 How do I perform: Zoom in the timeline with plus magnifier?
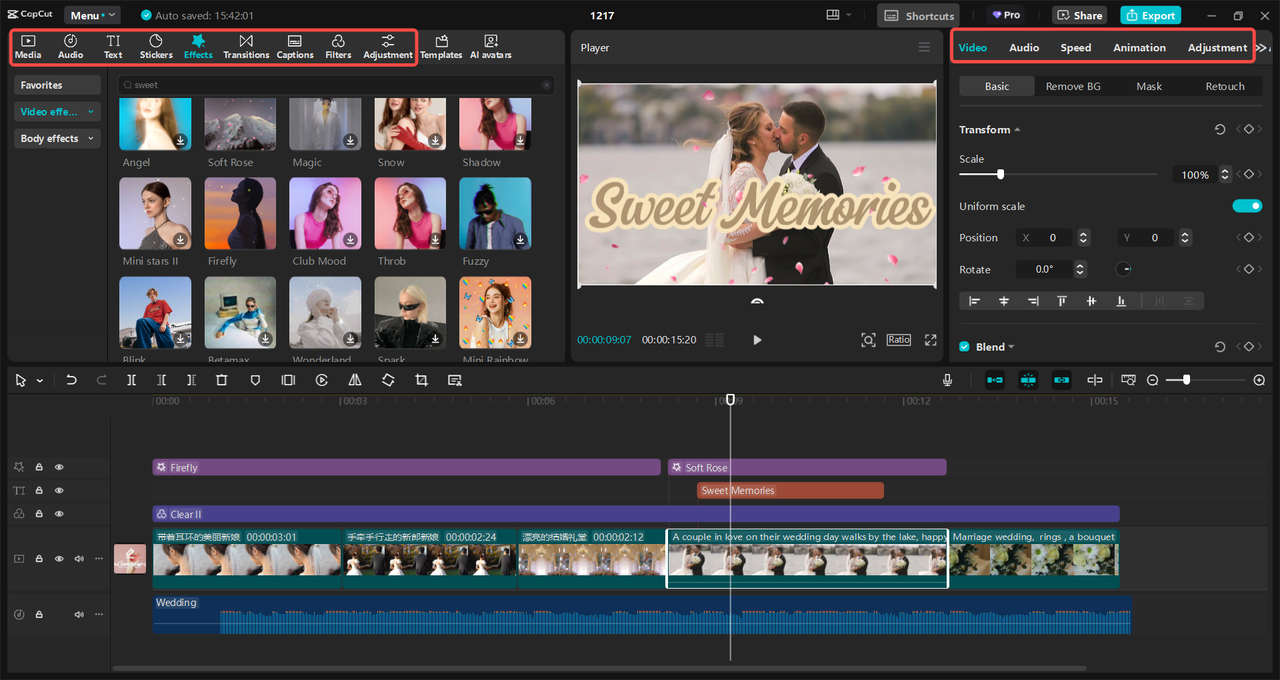pyautogui.click(x=1259, y=380)
